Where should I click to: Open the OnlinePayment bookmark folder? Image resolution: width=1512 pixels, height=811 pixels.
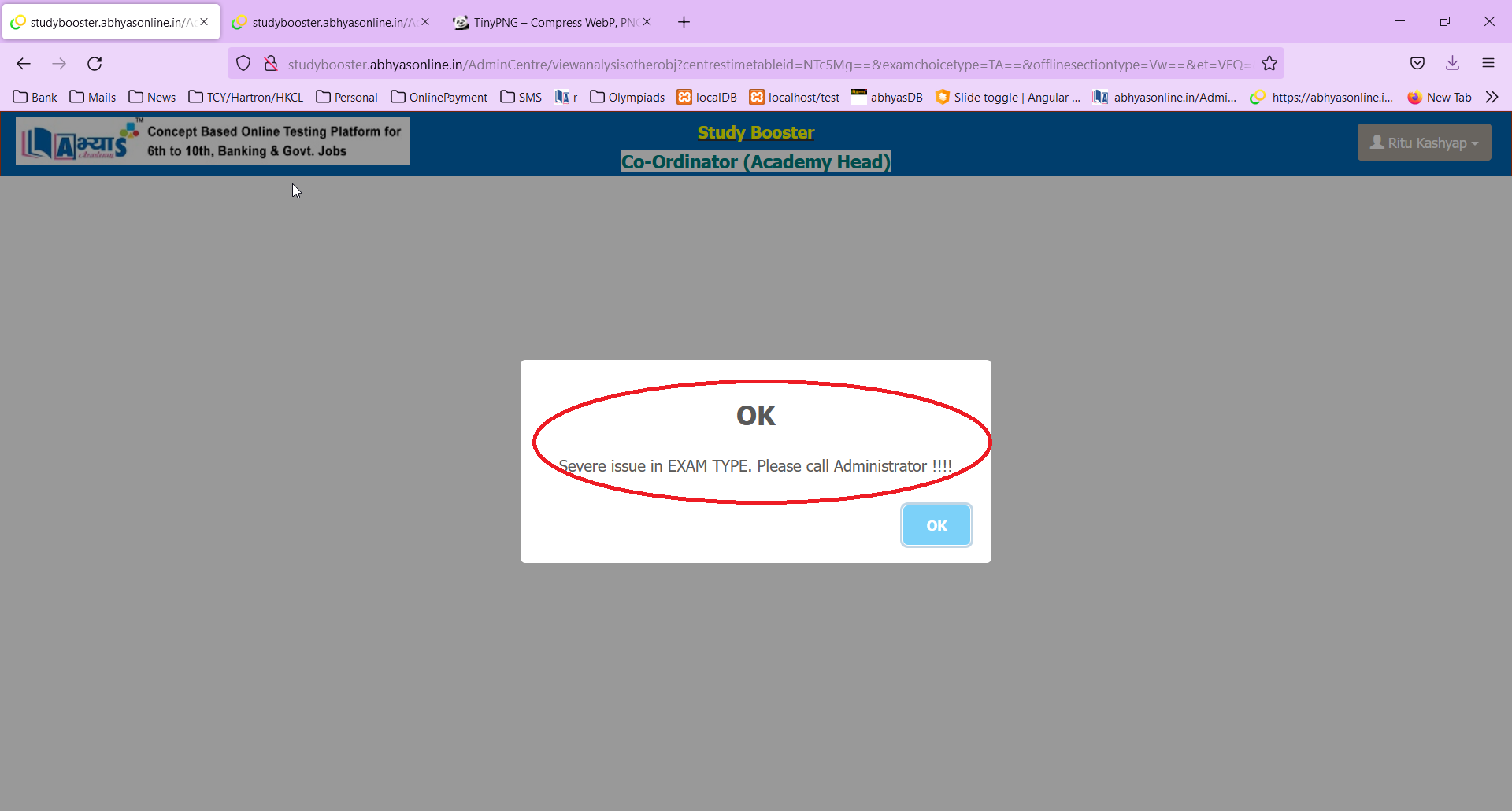click(x=439, y=97)
